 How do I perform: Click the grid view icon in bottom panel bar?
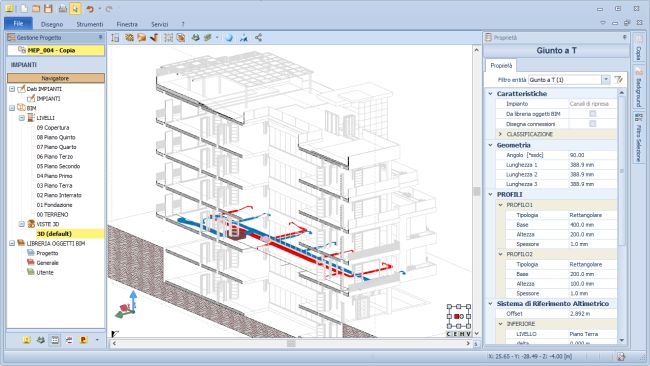coord(55,340)
